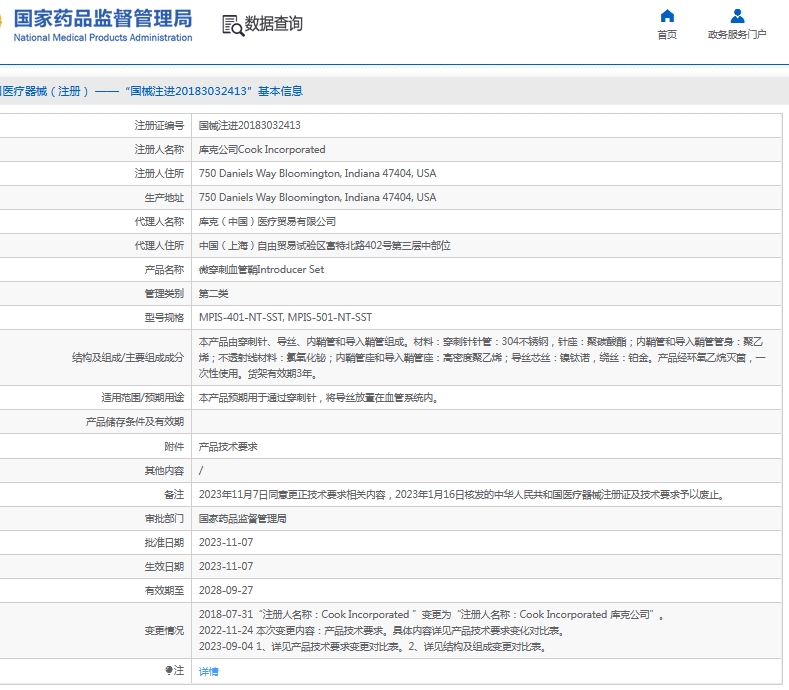
Task: Click the 有效期至 value 2028-09-27
Action: click(x=226, y=590)
